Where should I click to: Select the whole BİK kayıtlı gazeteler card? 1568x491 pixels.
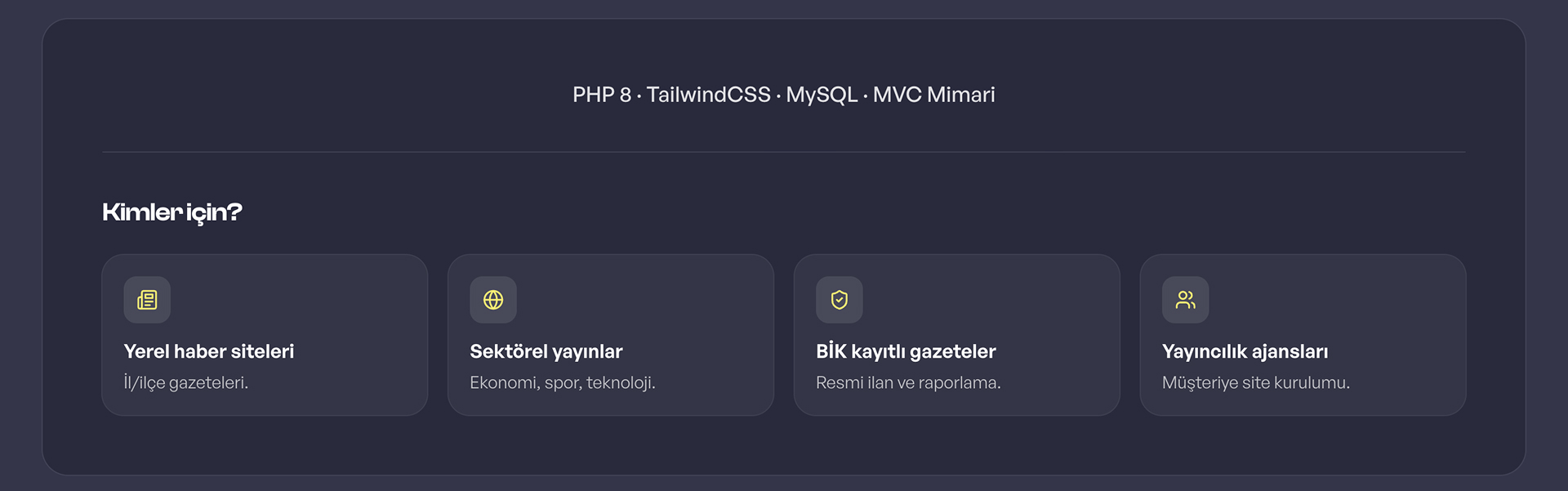957,335
